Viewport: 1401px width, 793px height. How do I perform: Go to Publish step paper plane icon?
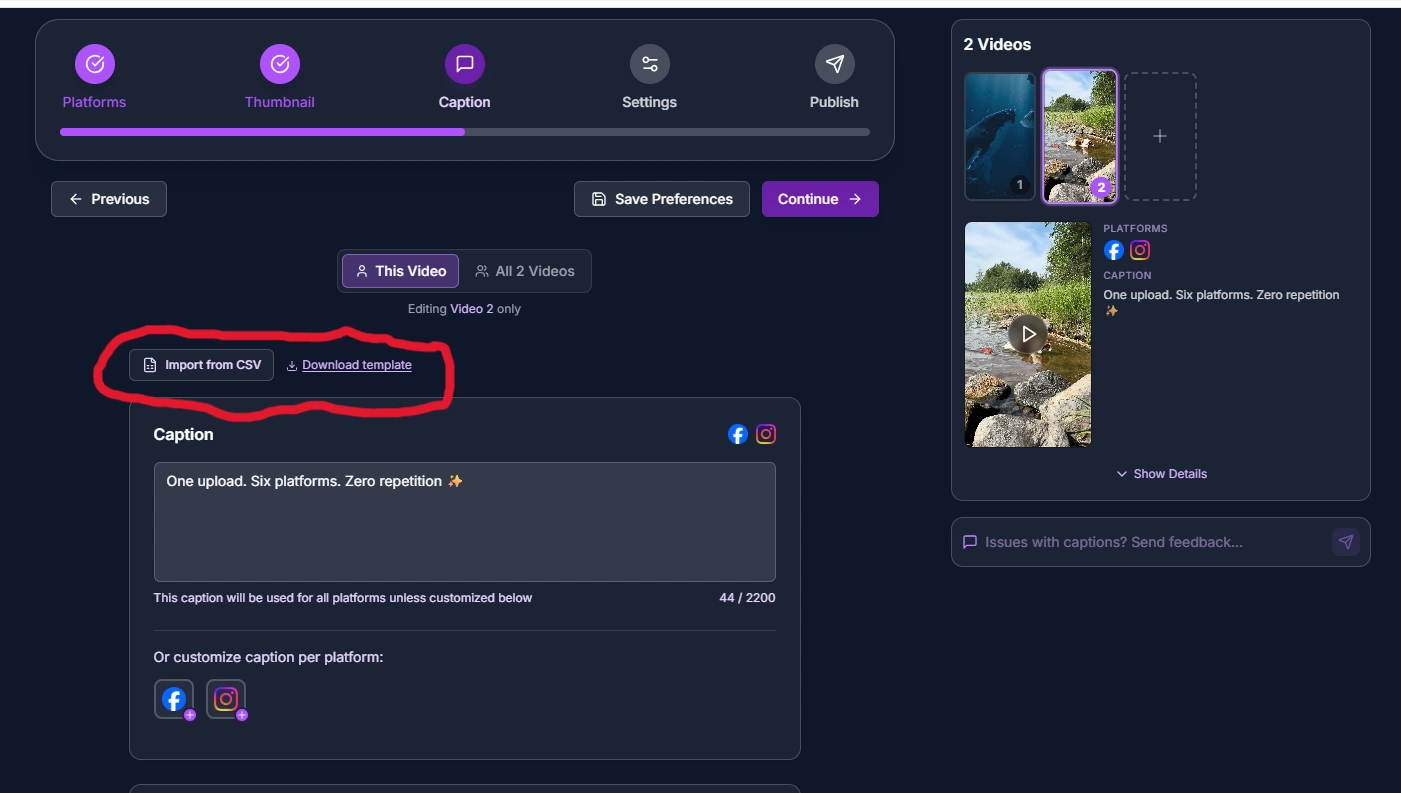(834, 64)
